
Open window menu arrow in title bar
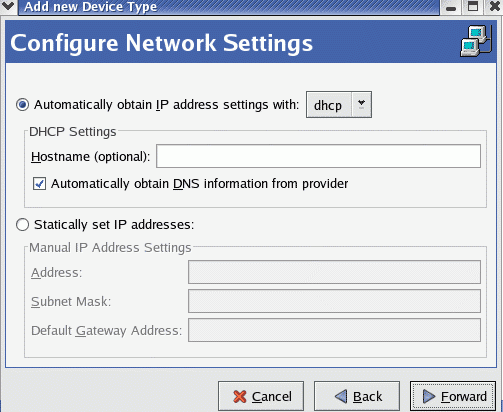pos(7,6)
